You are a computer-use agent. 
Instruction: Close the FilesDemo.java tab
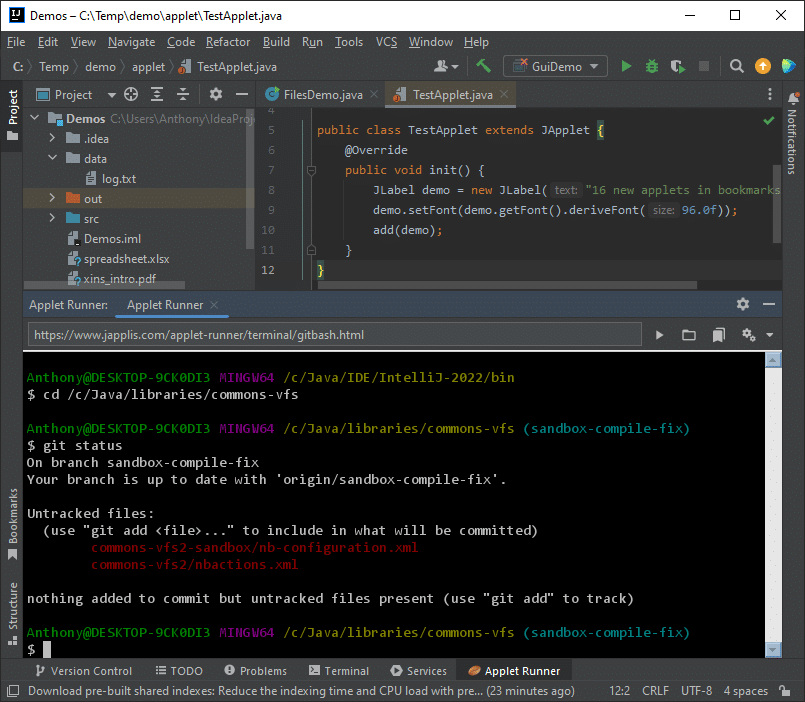click(x=374, y=94)
